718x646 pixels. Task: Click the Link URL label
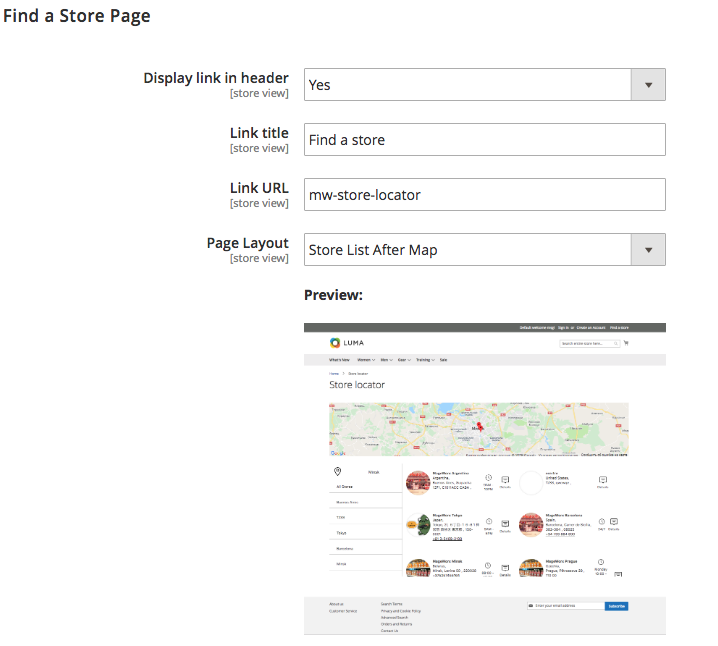pyautogui.click(x=259, y=188)
